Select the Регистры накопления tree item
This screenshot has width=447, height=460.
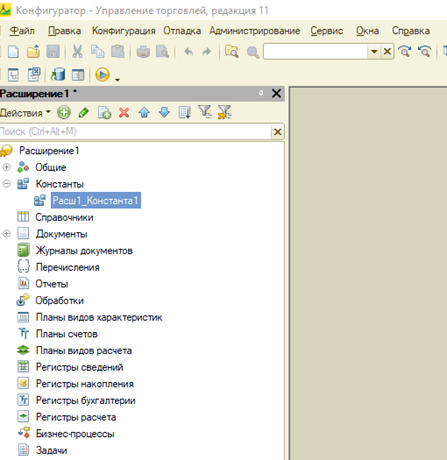[x=85, y=384]
